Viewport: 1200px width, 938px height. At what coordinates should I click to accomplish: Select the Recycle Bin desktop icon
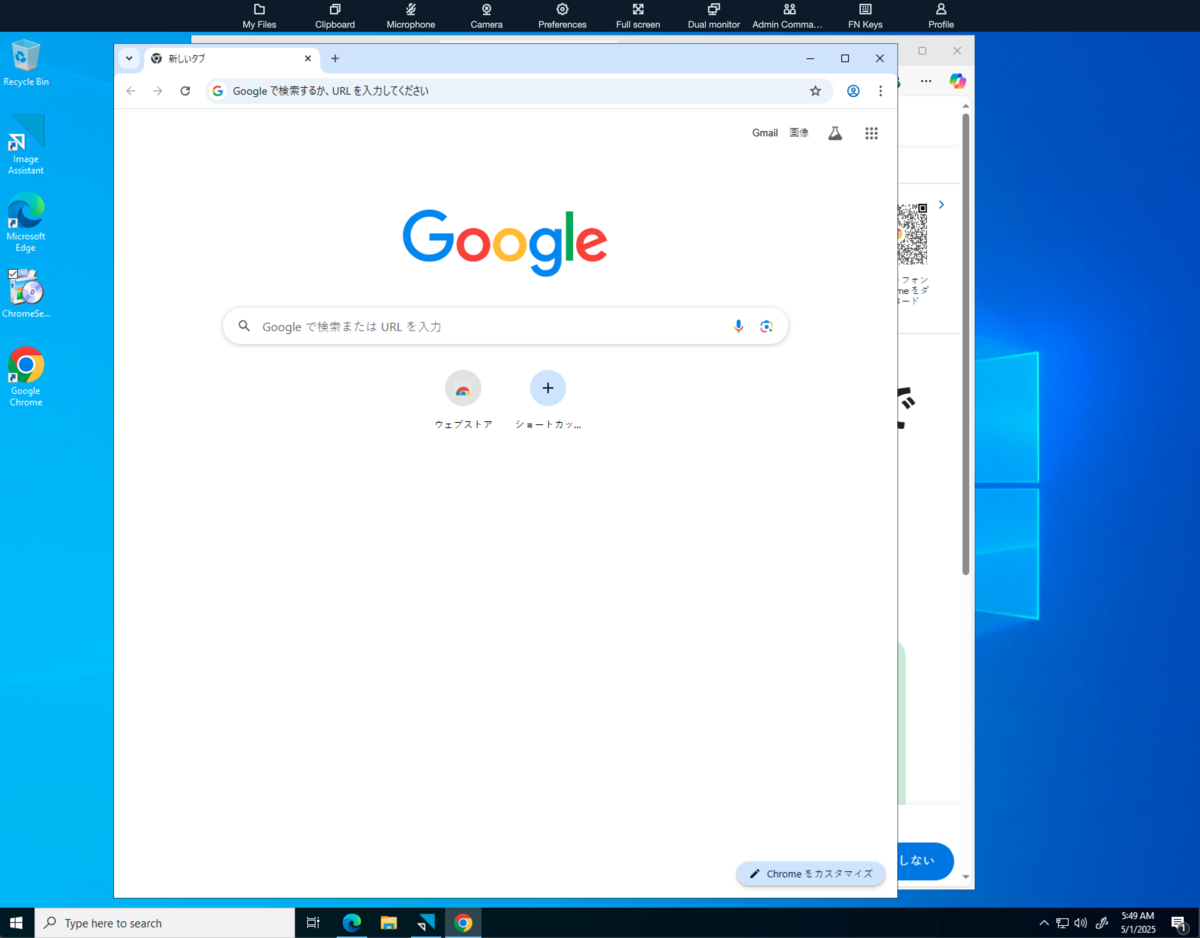tap(26, 63)
